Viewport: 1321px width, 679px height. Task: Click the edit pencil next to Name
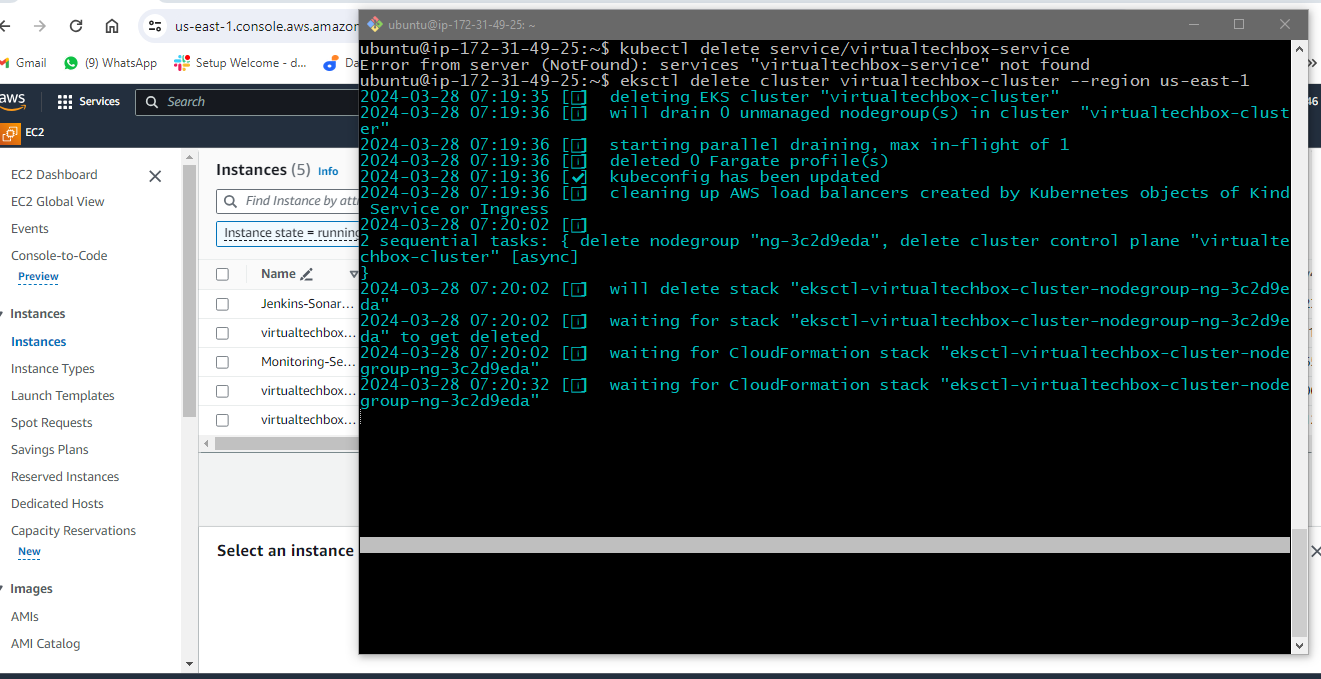pyautogui.click(x=307, y=274)
